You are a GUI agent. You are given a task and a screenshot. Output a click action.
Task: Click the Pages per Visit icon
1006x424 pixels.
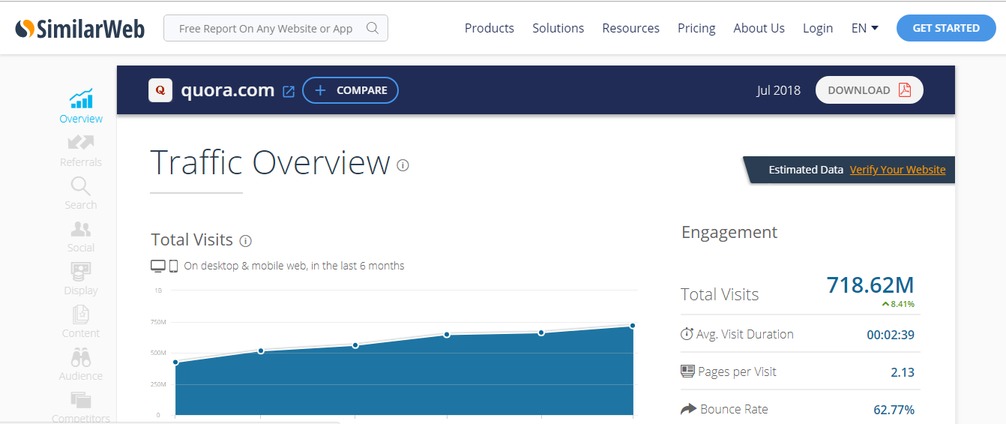click(687, 371)
